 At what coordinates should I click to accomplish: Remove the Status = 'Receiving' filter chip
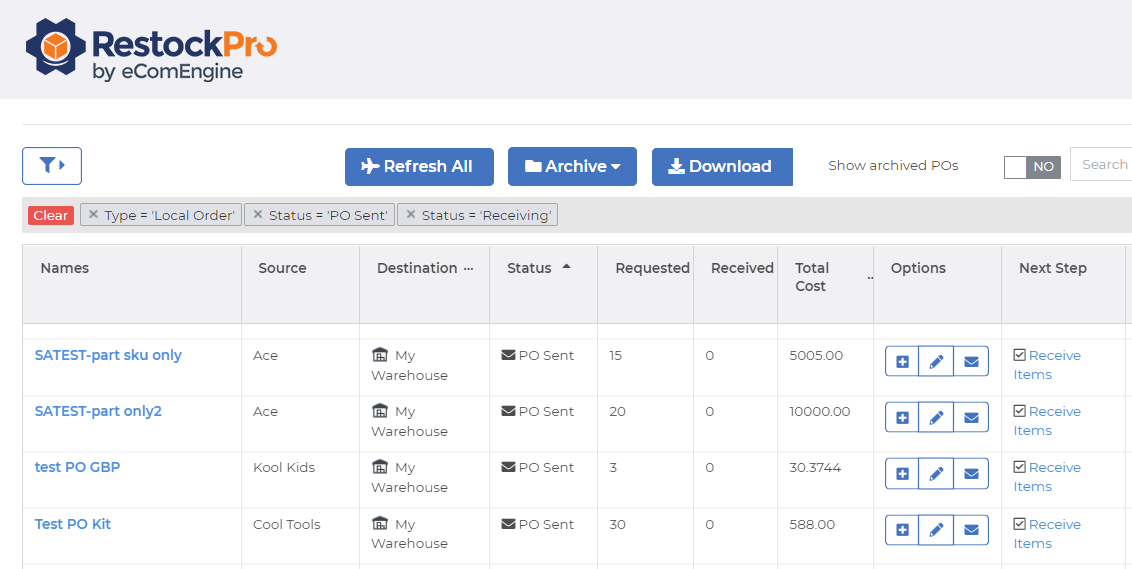(411, 215)
